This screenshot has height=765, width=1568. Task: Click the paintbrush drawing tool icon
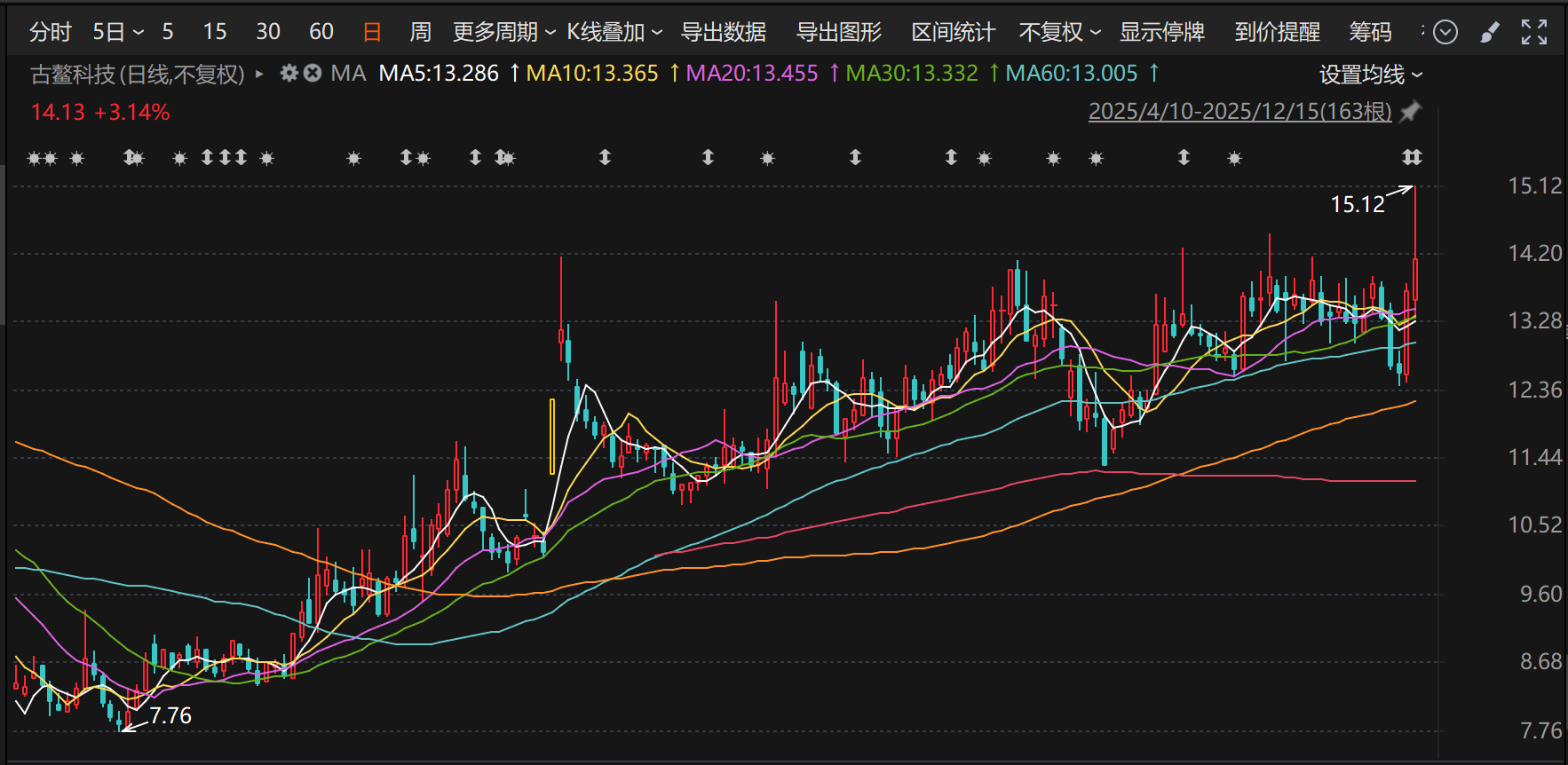click(x=1490, y=33)
